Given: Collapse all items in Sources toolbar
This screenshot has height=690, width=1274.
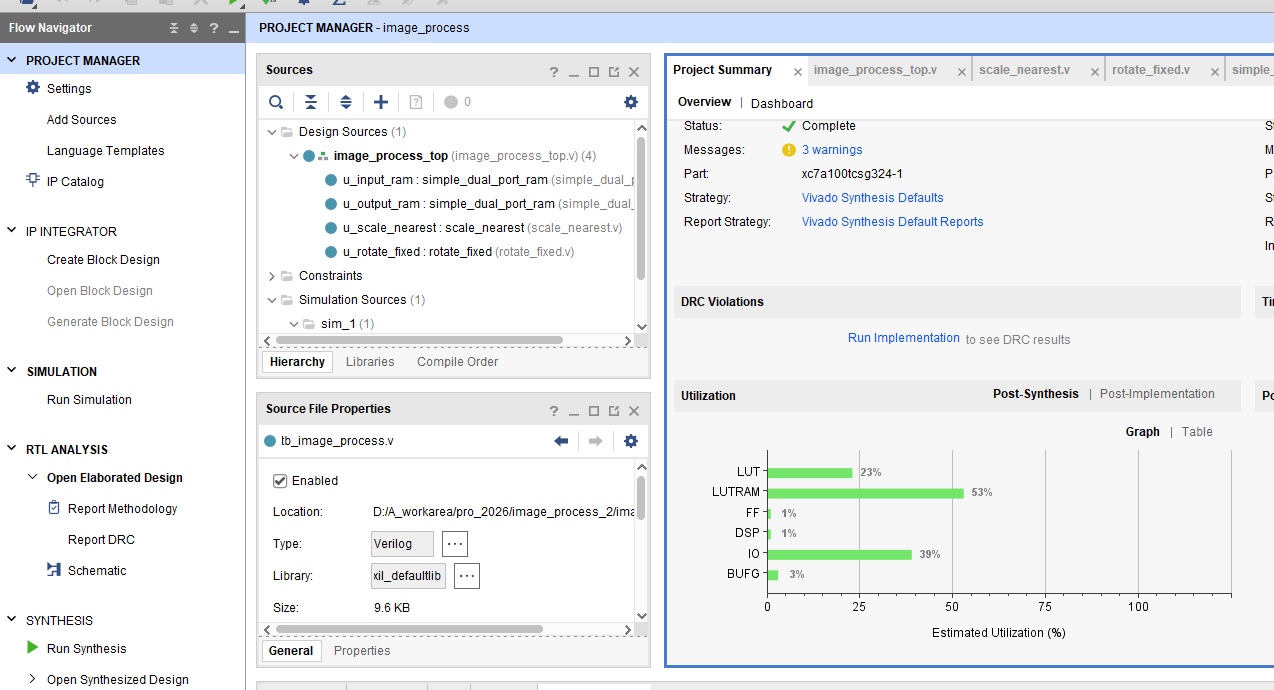Looking at the screenshot, I should pyautogui.click(x=311, y=102).
